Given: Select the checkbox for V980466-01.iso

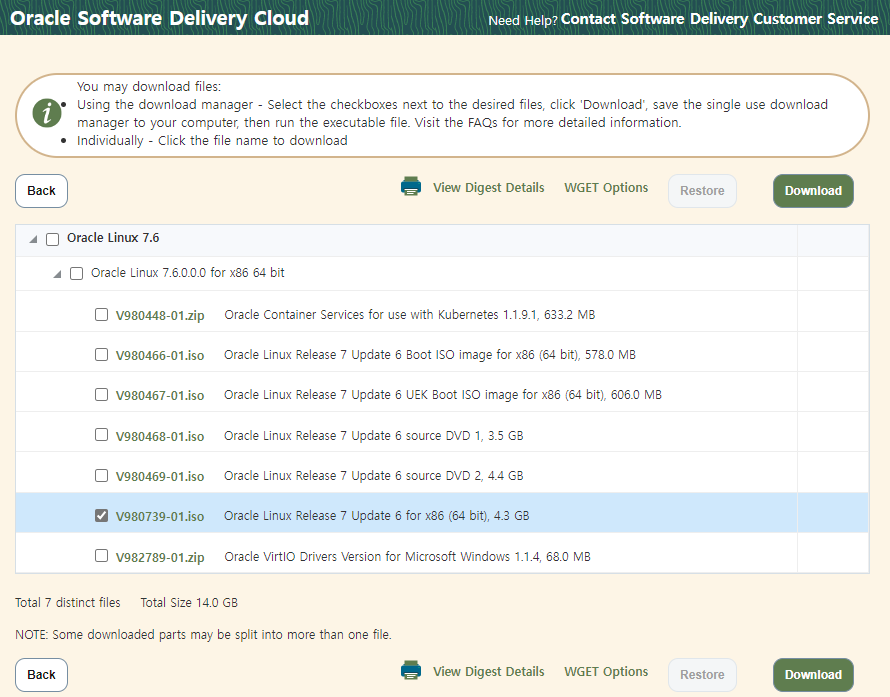Looking at the screenshot, I should (101, 355).
